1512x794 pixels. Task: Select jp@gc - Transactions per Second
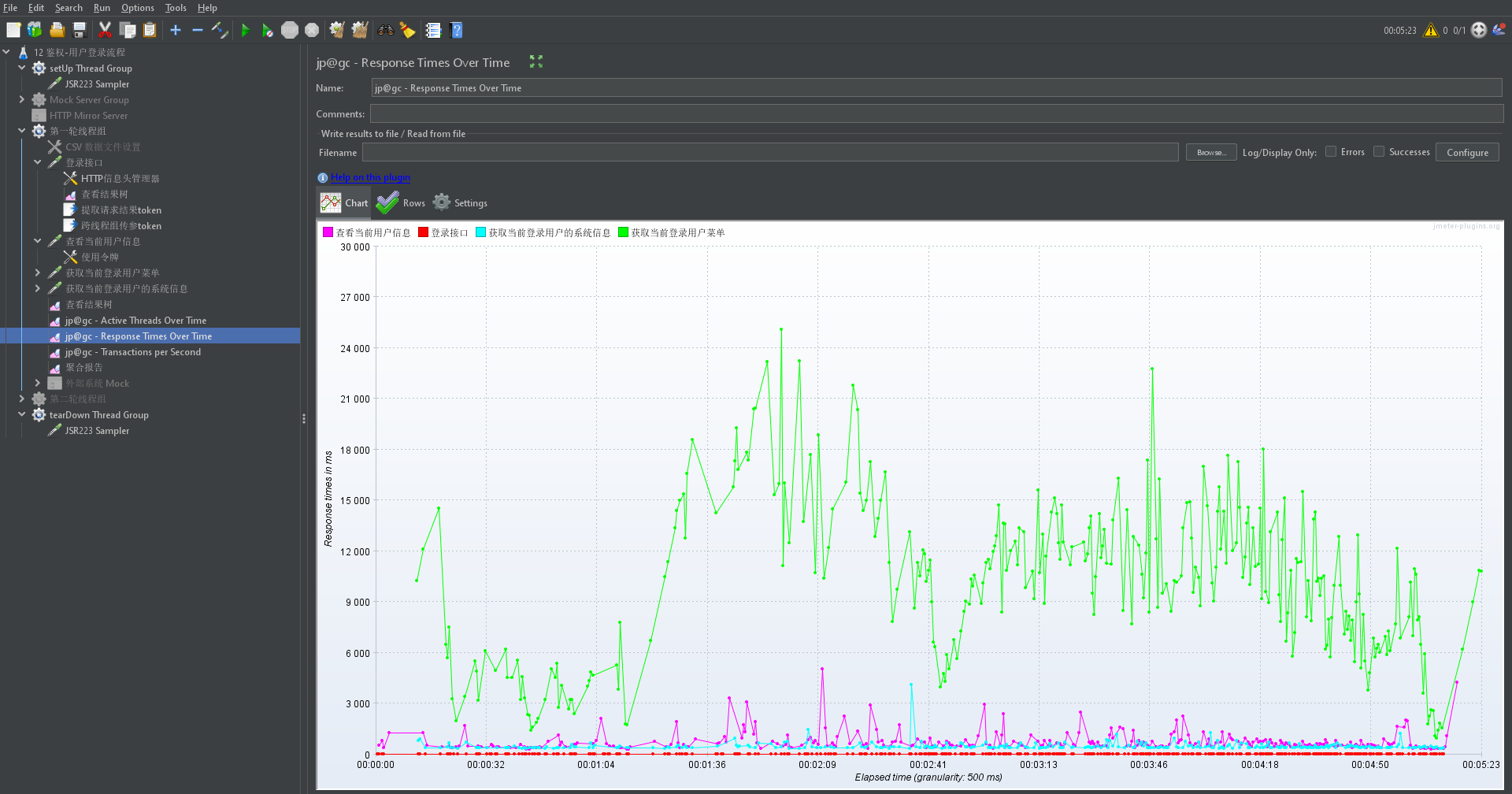click(x=132, y=351)
